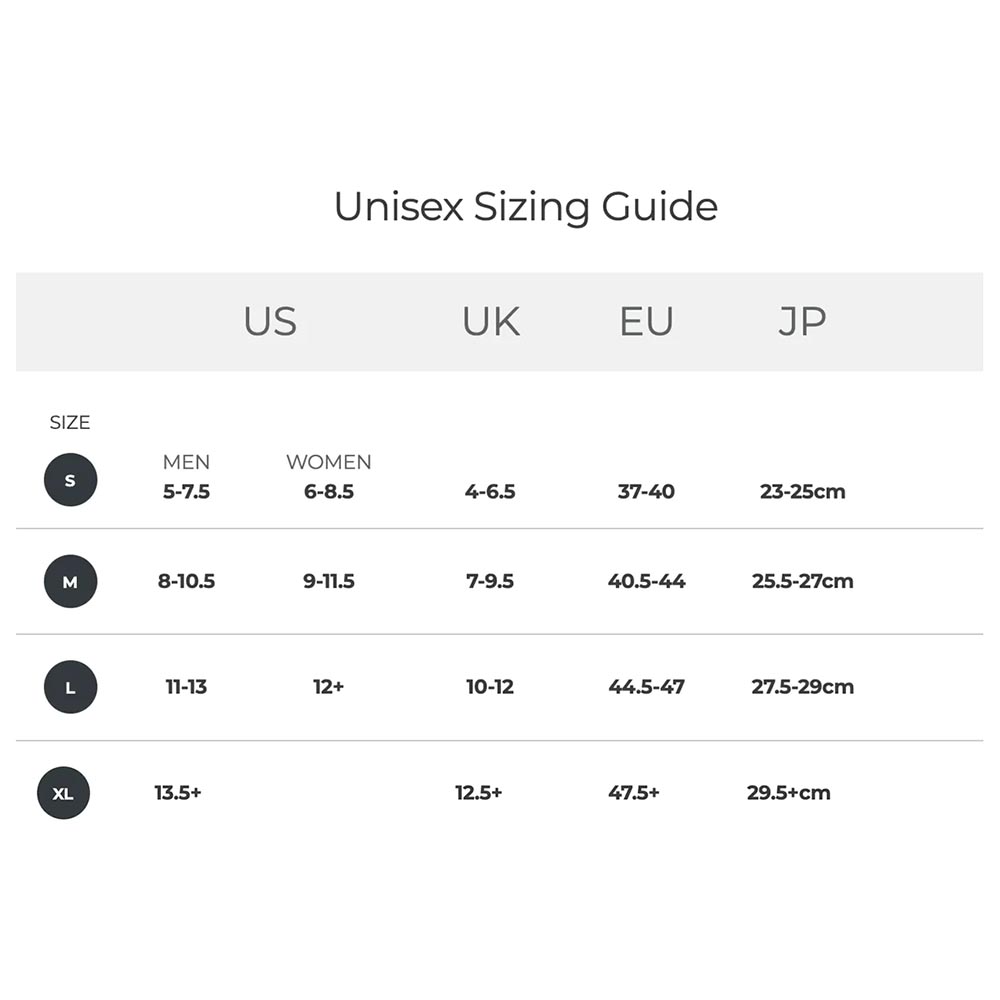Screen dimensions: 1000x1000
Task: Click the EU 47.5+ value
Action: tap(633, 793)
